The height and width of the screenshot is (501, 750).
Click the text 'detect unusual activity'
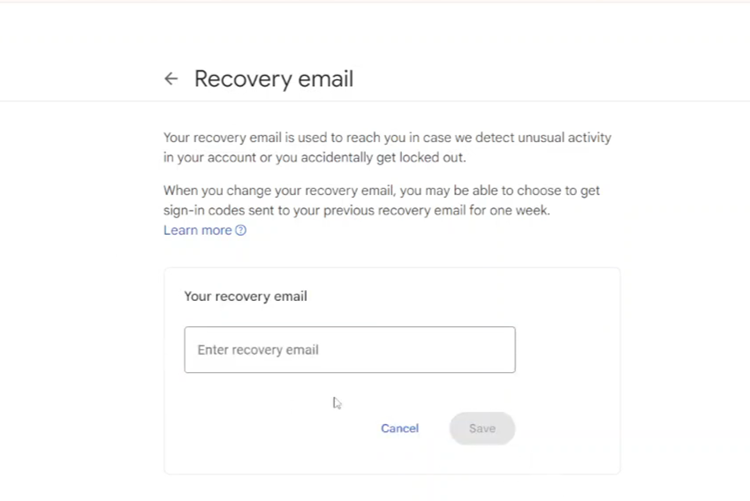[543, 138]
